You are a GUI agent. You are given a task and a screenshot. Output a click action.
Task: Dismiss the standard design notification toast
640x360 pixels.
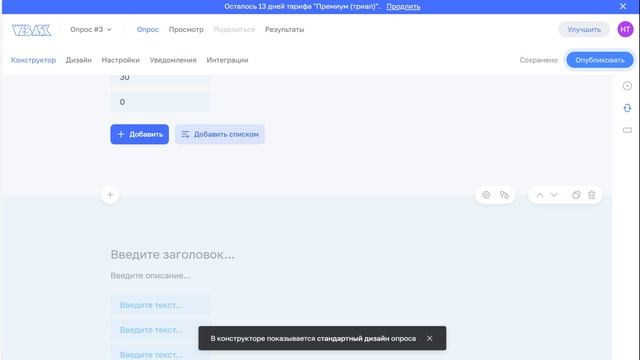pos(429,338)
